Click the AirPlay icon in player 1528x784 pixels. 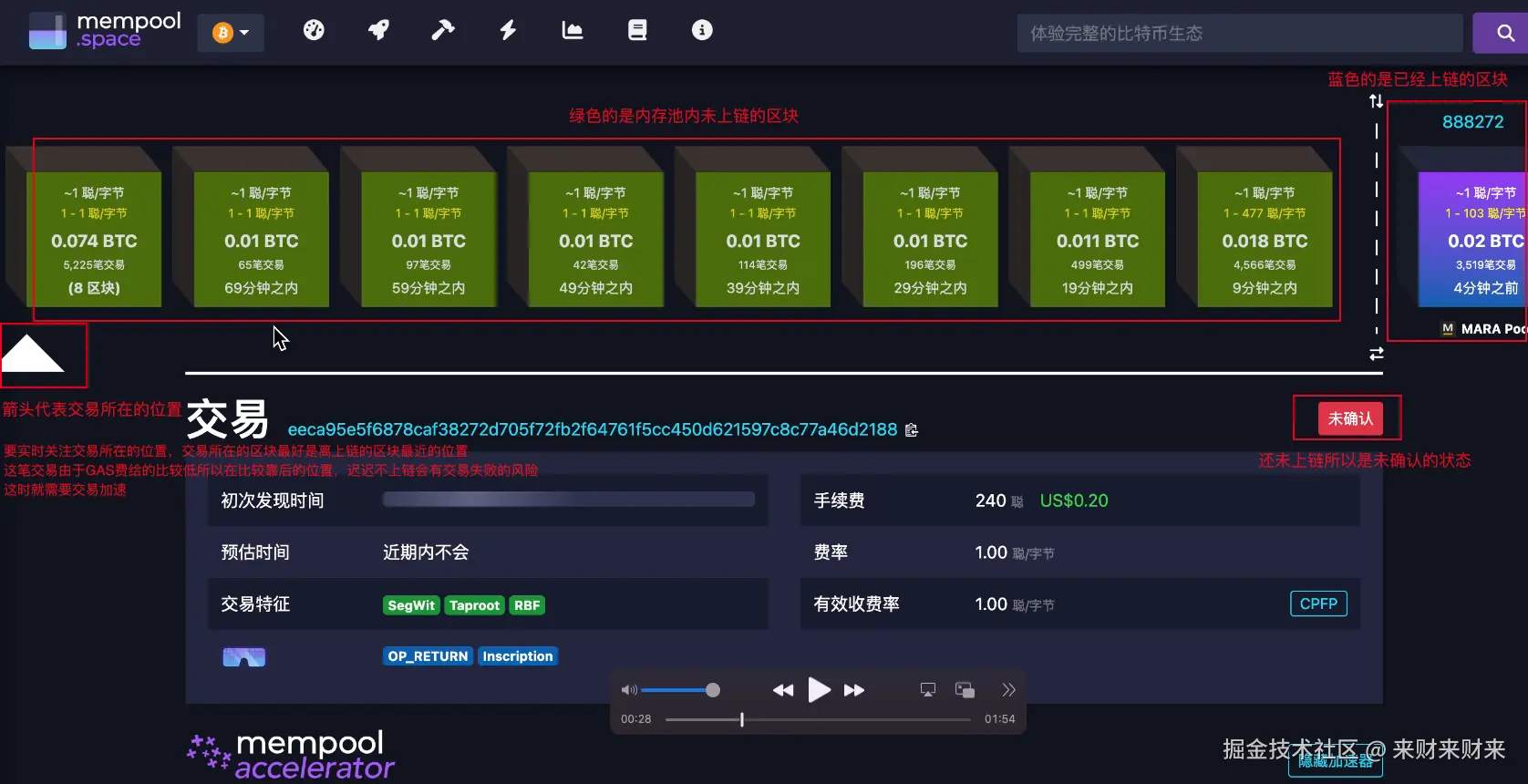click(928, 690)
